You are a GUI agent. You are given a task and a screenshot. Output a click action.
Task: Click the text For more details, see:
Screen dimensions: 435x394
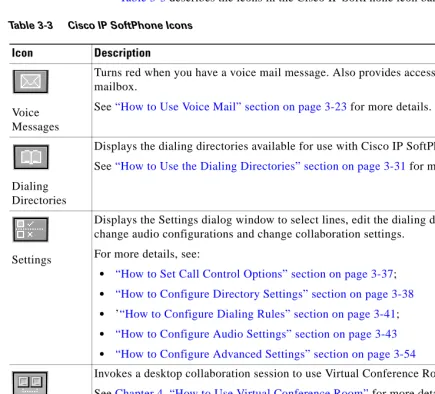(147, 254)
